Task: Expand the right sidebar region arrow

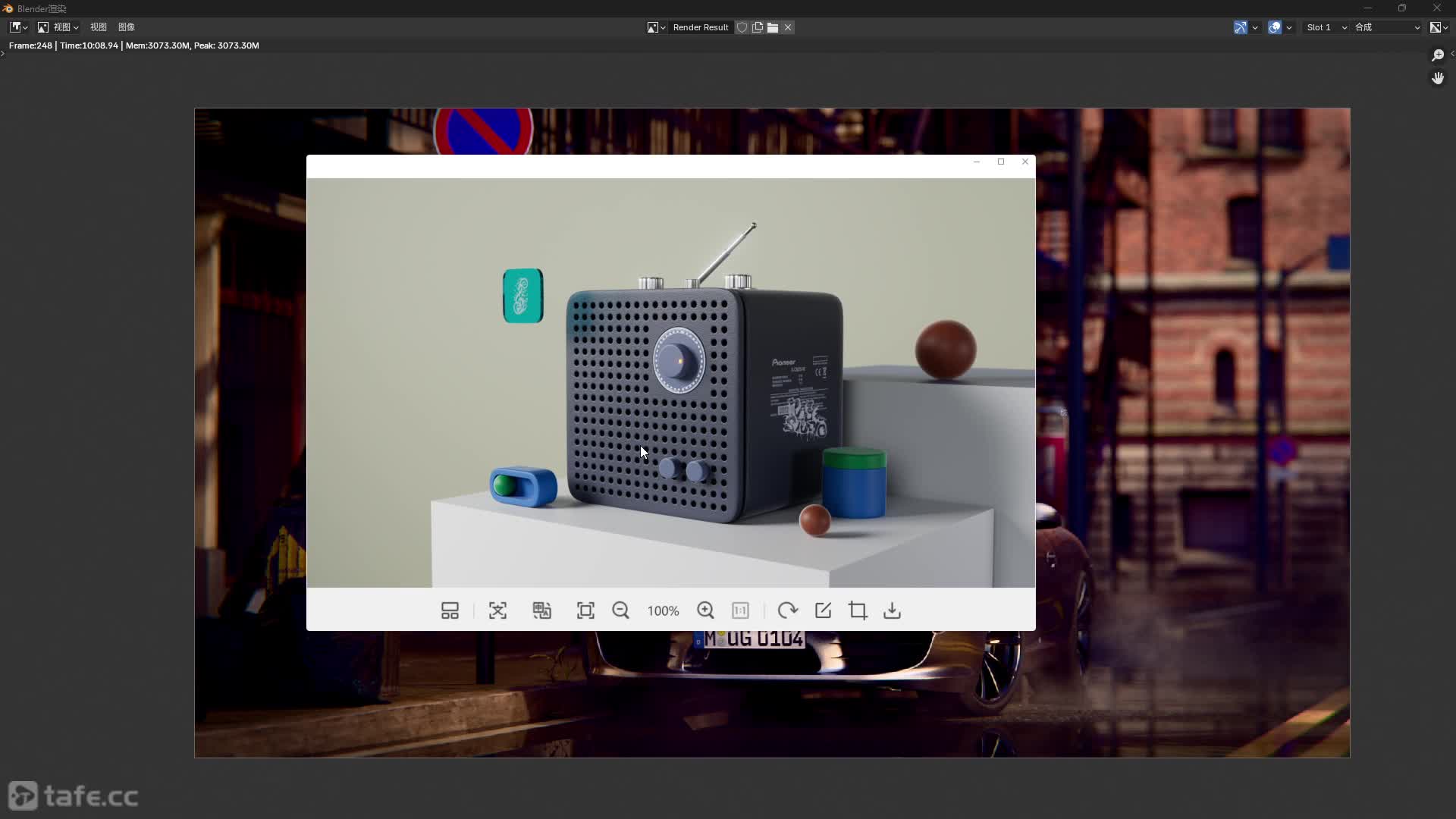Action: pos(1452,53)
